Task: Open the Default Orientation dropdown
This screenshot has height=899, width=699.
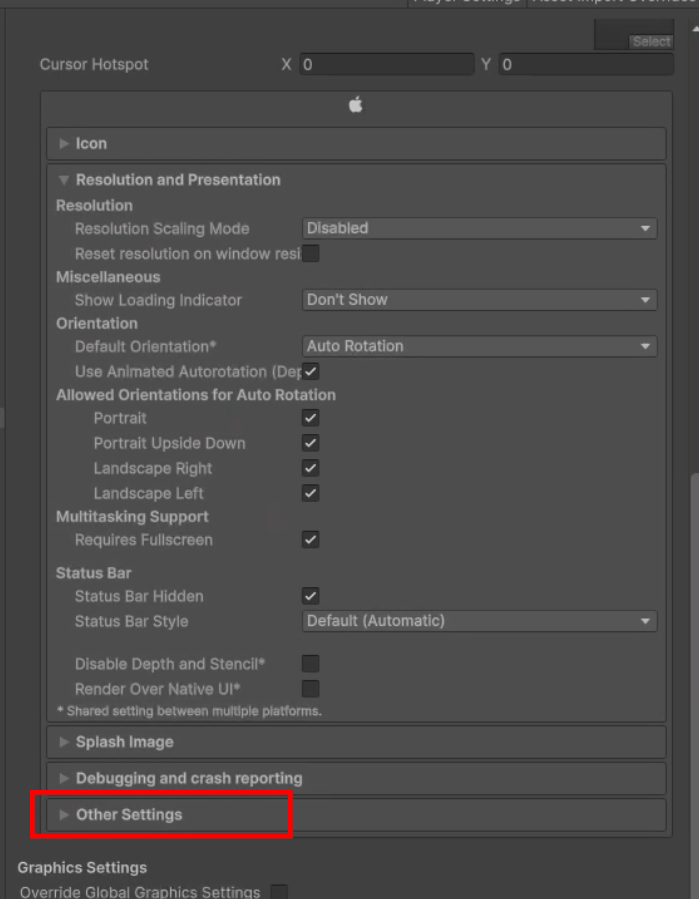Action: 479,347
